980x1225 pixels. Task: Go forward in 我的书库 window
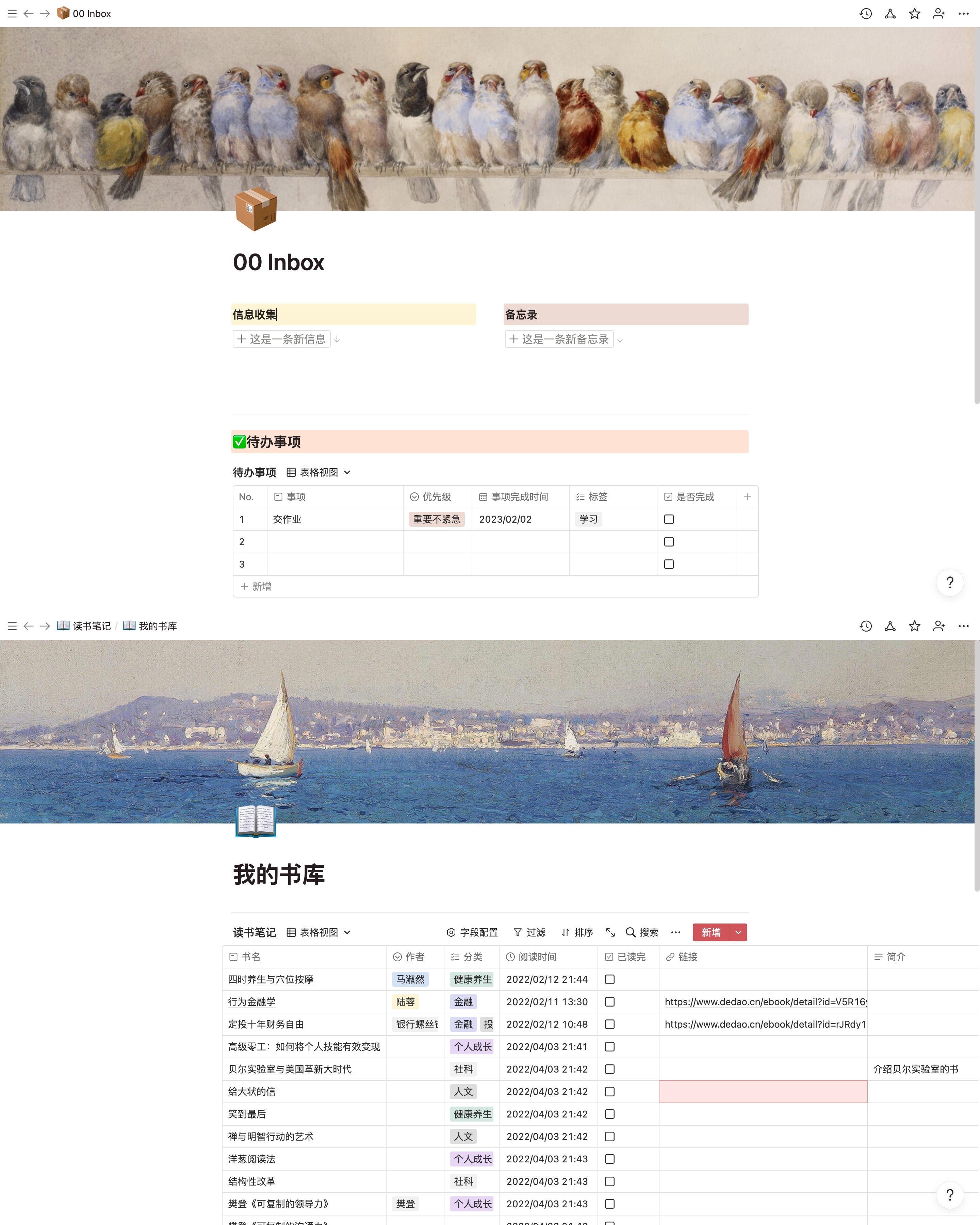tap(45, 626)
